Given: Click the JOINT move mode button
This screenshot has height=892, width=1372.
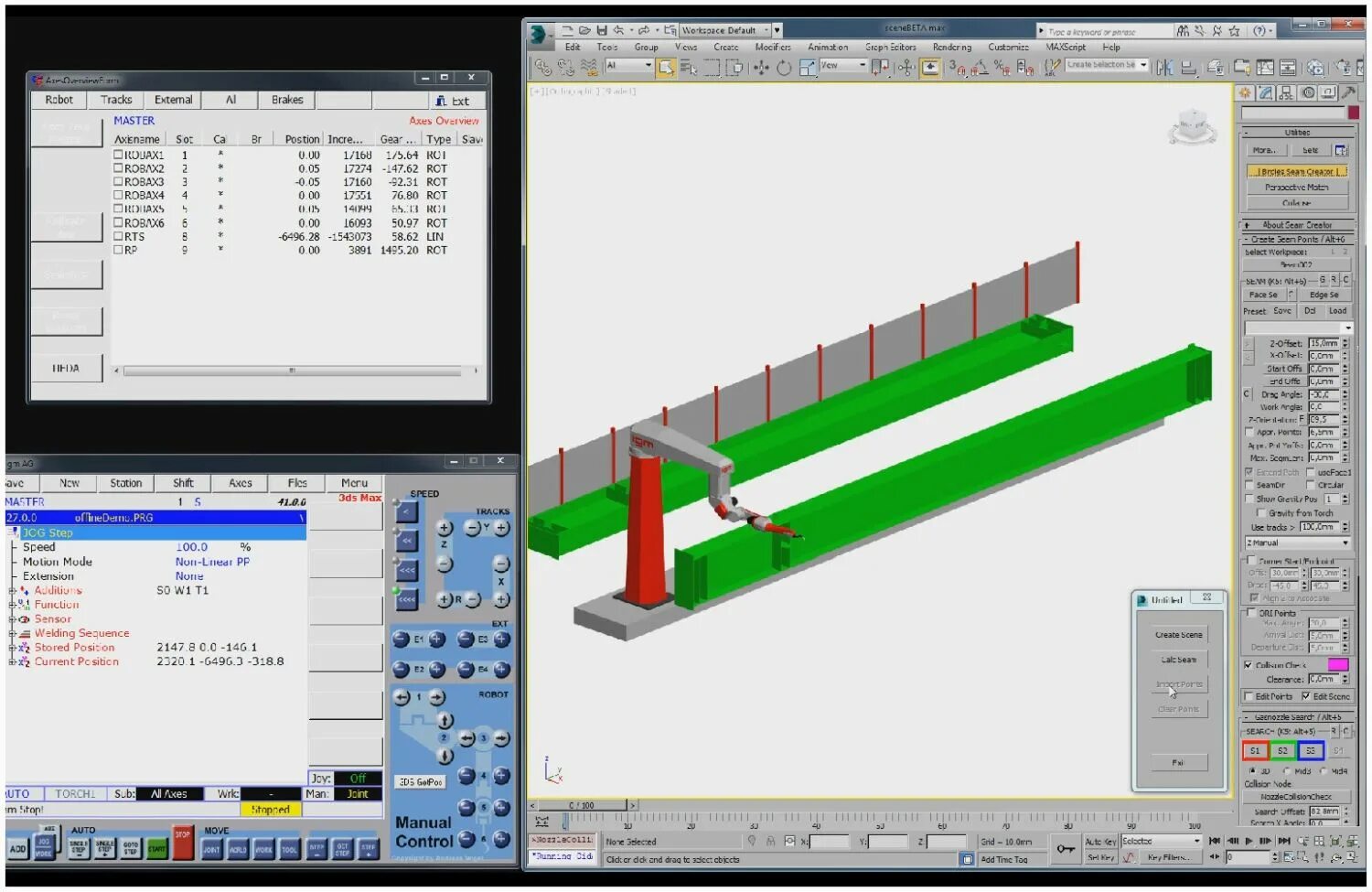Looking at the screenshot, I should tap(211, 849).
